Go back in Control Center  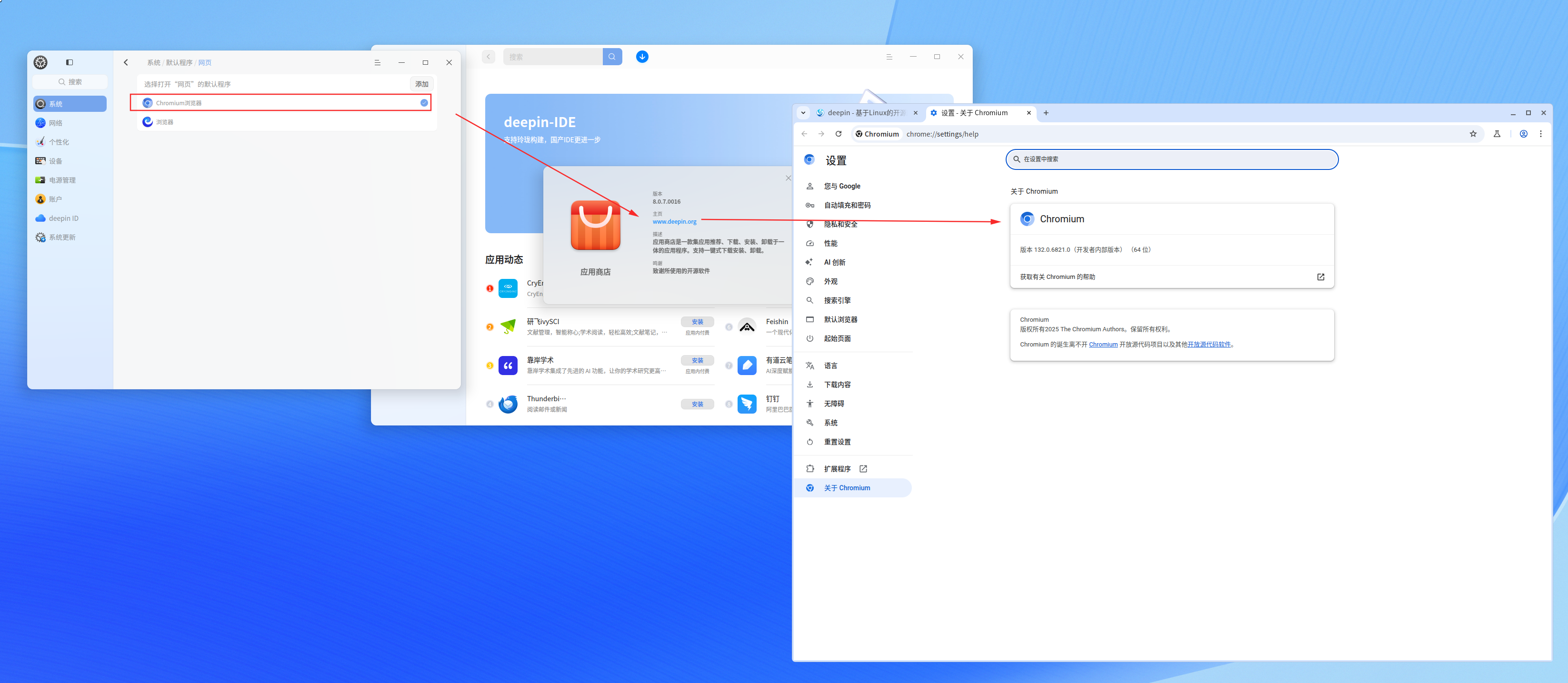(x=126, y=62)
